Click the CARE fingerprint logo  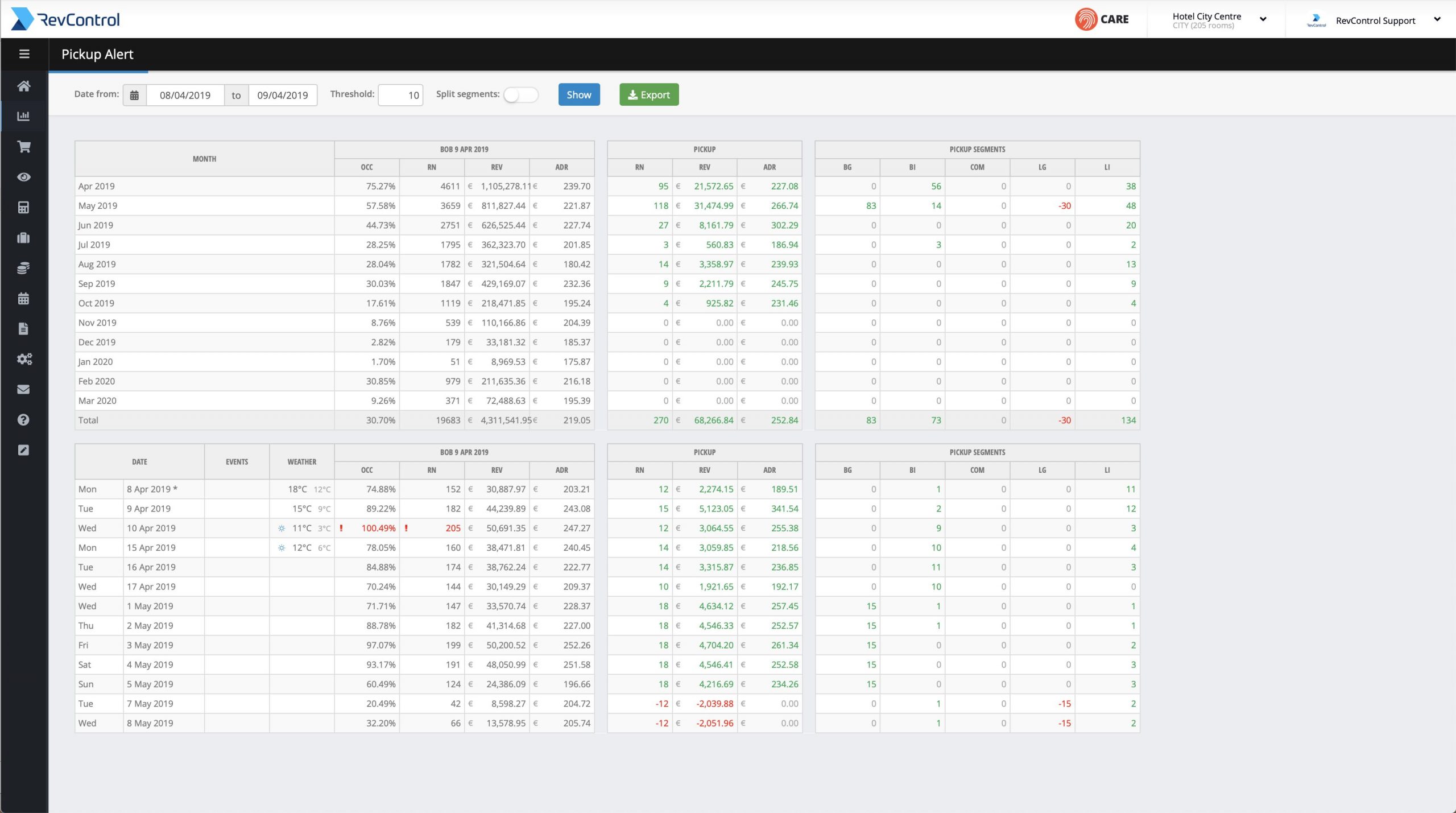[1102, 19]
